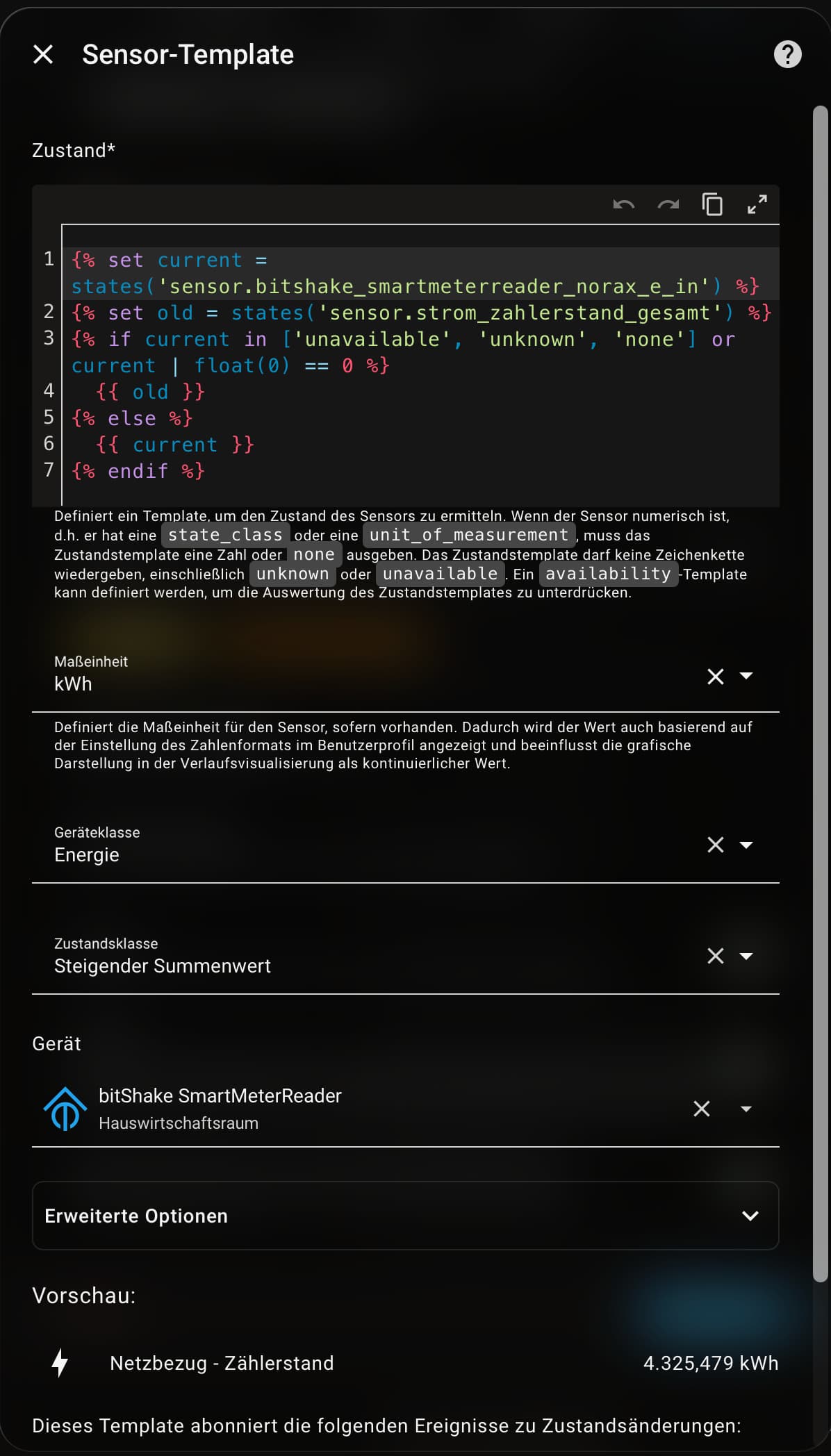Viewport: 831px width, 1456px height.
Task: Click the dialog vertical scrollbar
Action: tap(821, 693)
